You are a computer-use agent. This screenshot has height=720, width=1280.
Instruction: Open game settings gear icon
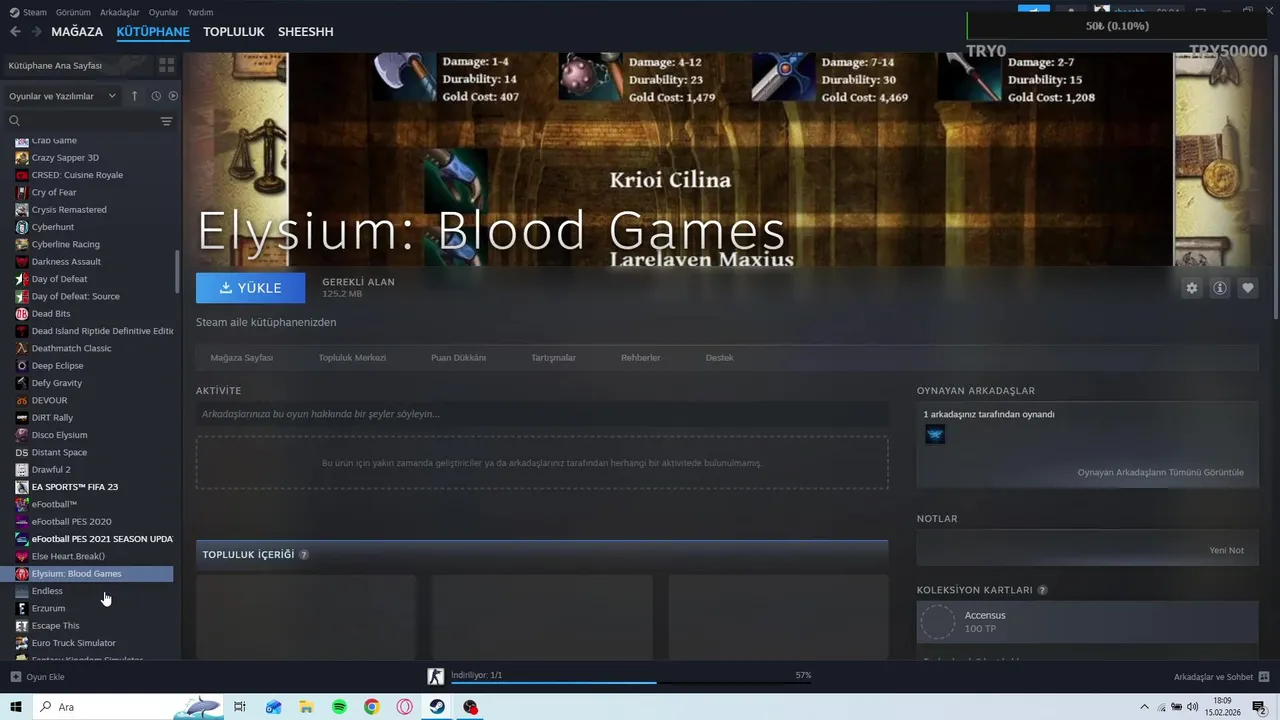point(1191,288)
